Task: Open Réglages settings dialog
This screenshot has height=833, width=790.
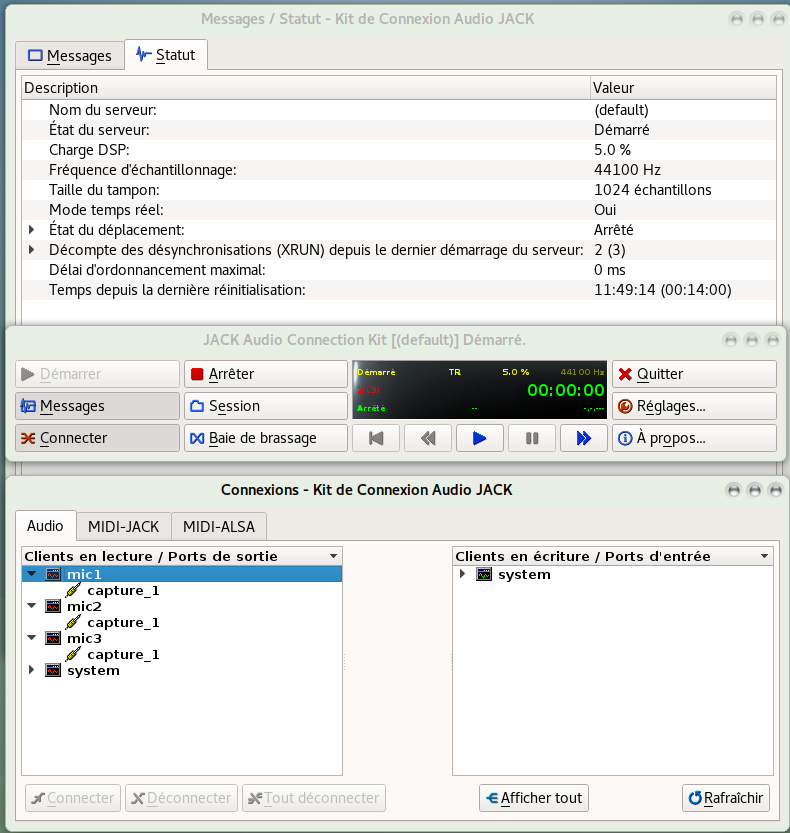Action: pyautogui.click(x=694, y=406)
